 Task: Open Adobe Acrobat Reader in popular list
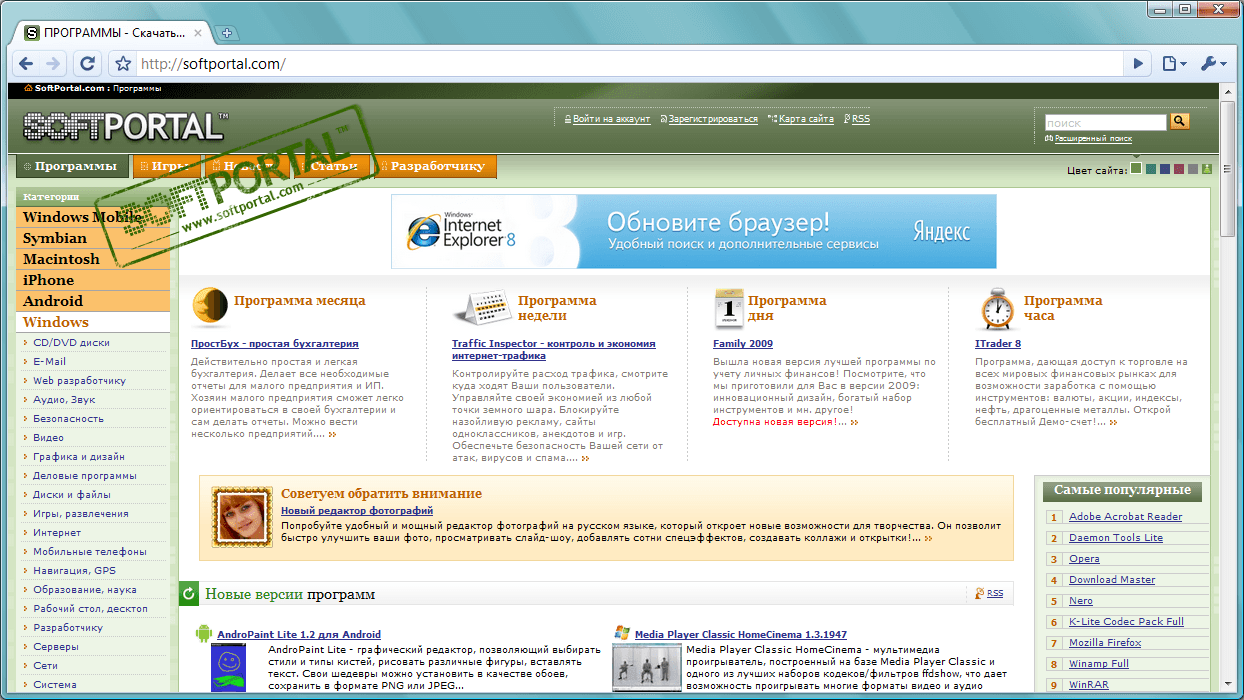pyautogui.click(x=1125, y=517)
